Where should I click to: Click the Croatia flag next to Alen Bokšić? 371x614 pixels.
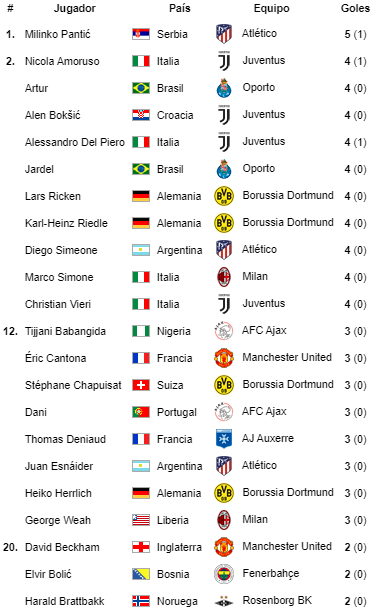tap(141, 115)
